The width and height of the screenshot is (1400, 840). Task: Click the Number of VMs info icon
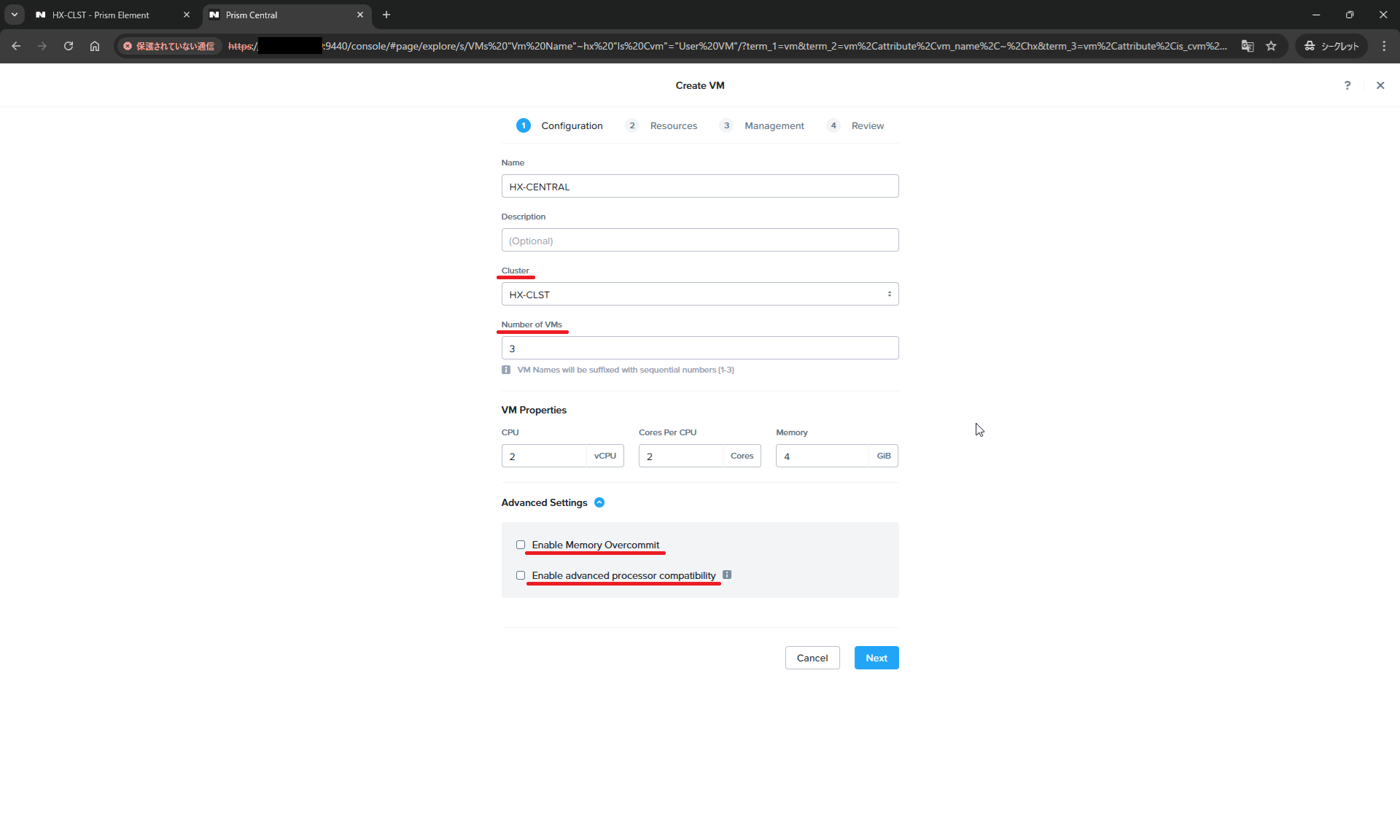click(505, 369)
